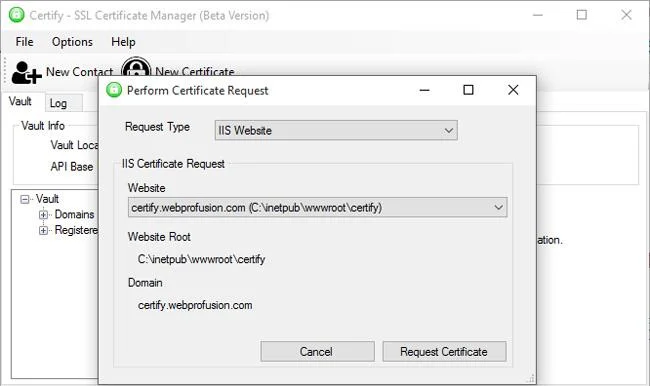Screen dimensions: 650x386
Task: Click the Vault Info group label
Action: coord(43,126)
